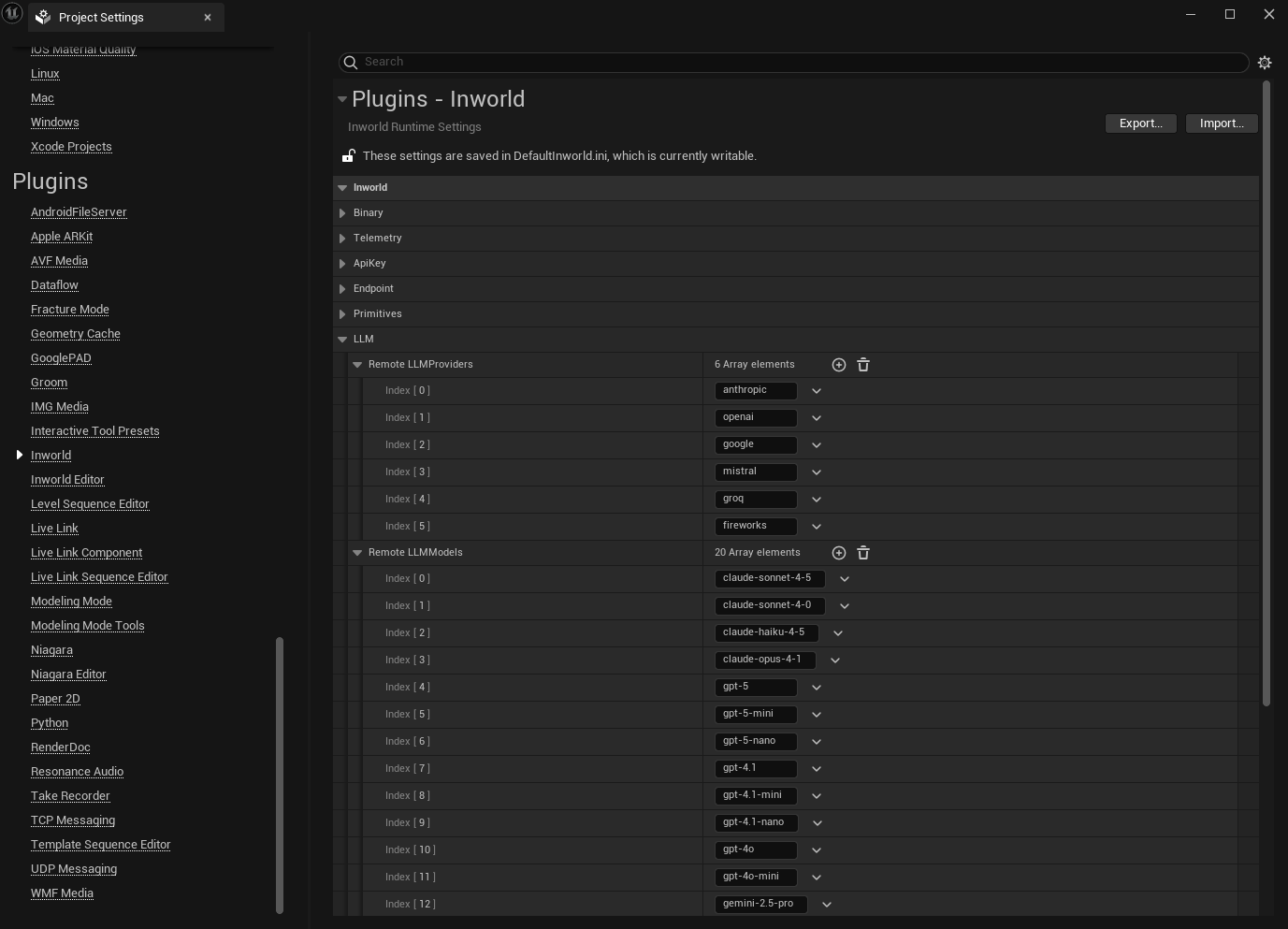Open options arrow for google provider
The width and height of the screenshot is (1288, 929).
tap(817, 445)
